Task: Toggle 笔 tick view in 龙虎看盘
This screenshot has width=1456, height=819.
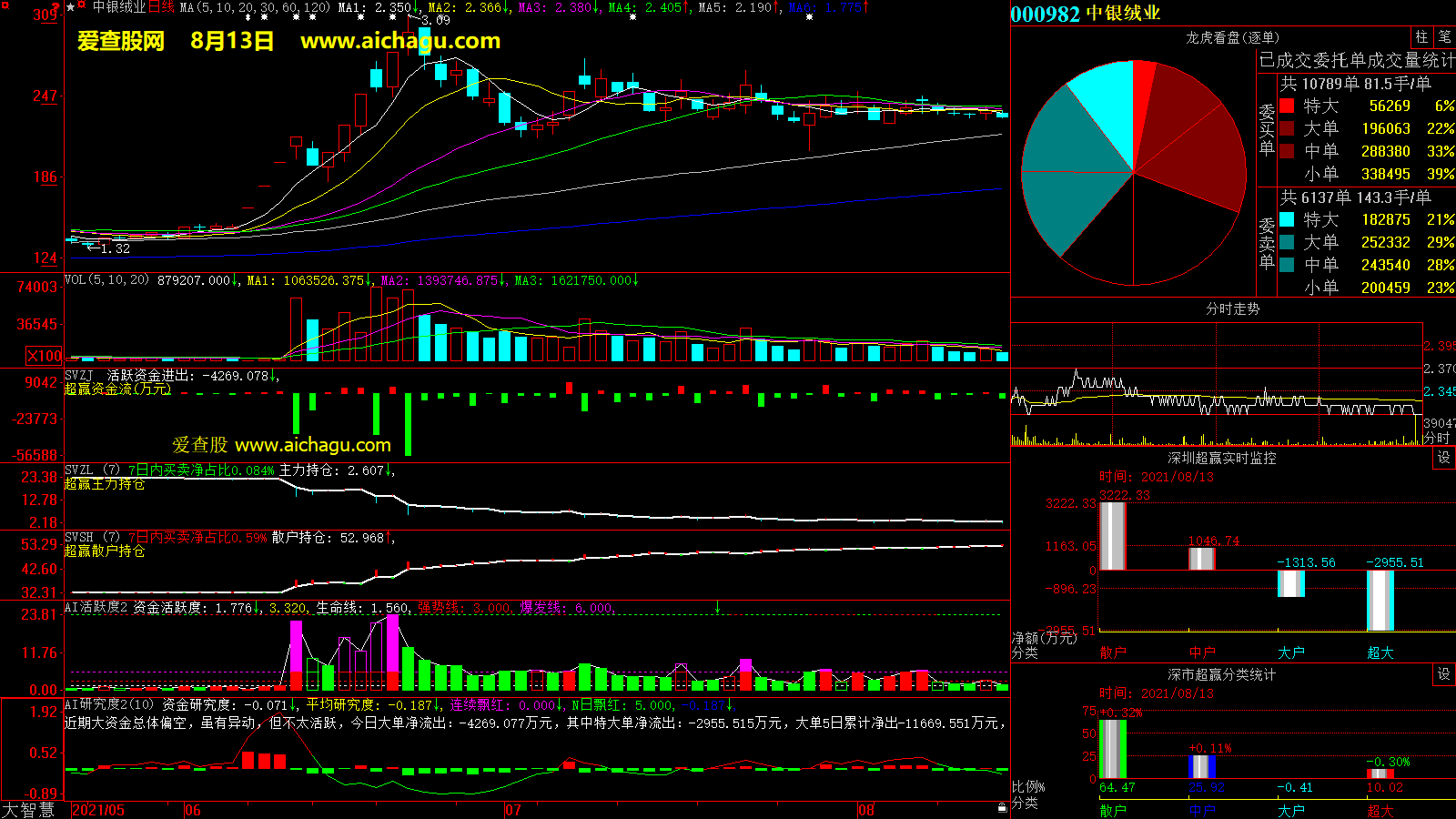Action: (x=1444, y=37)
